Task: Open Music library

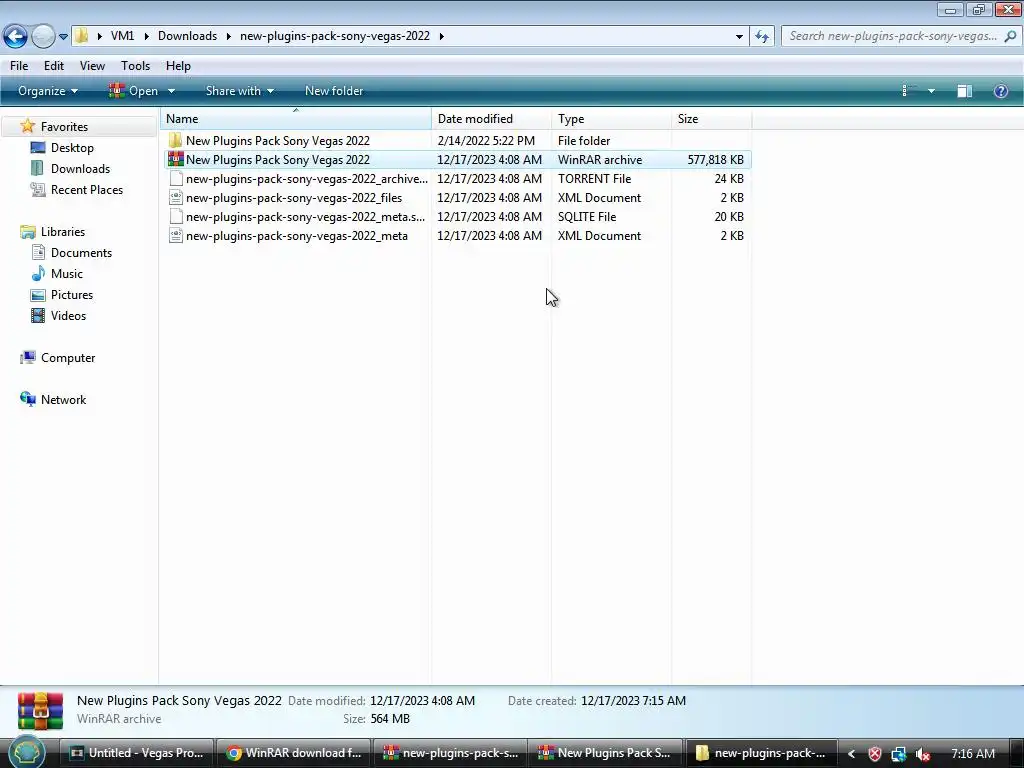Action: (67, 274)
